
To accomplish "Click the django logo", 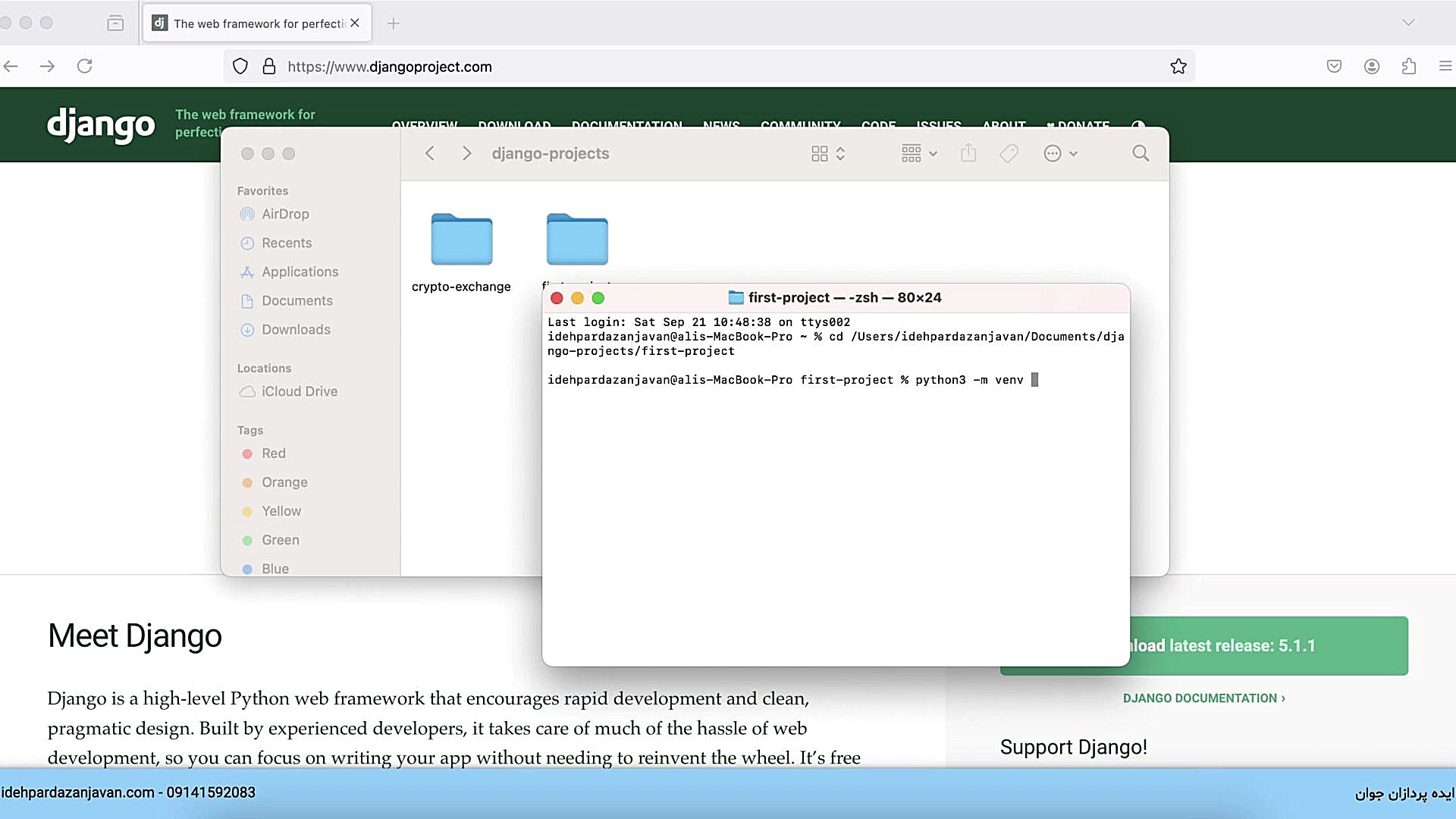I will coord(101,125).
